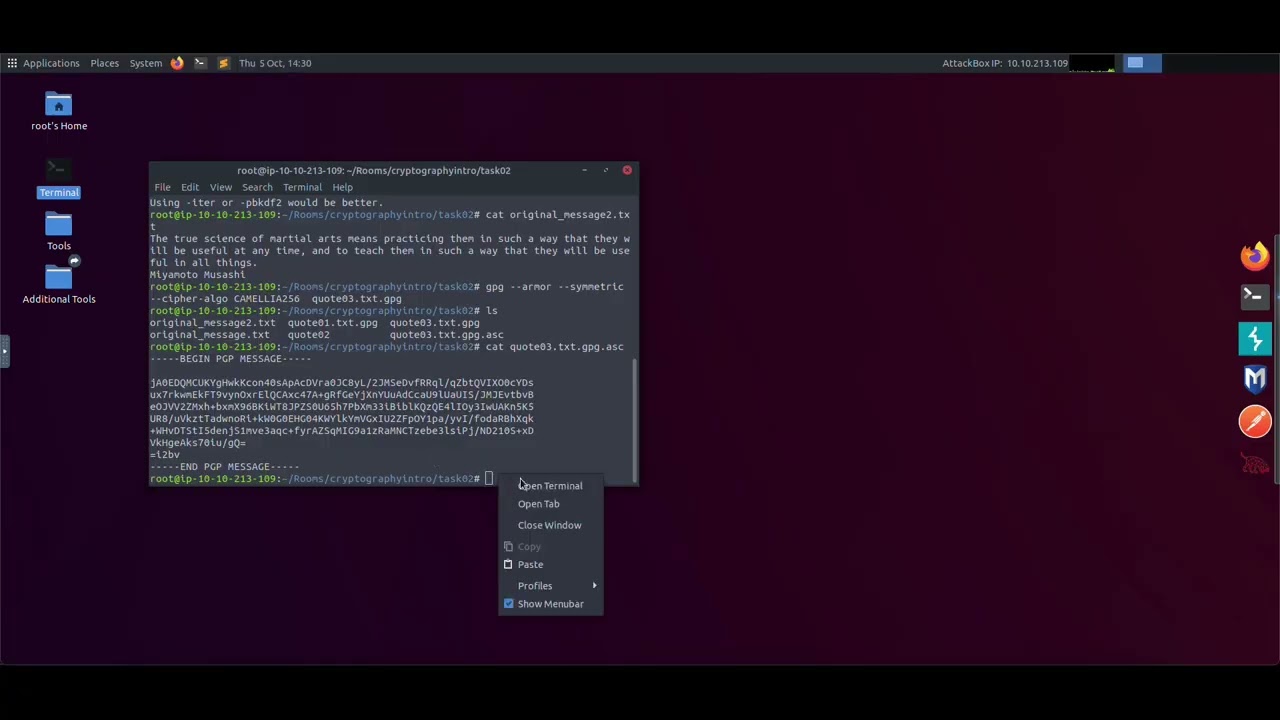The height and width of the screenshot is (720, 1280).
Task: Open Postman icon in the dock
Action: pos(1255,421)
